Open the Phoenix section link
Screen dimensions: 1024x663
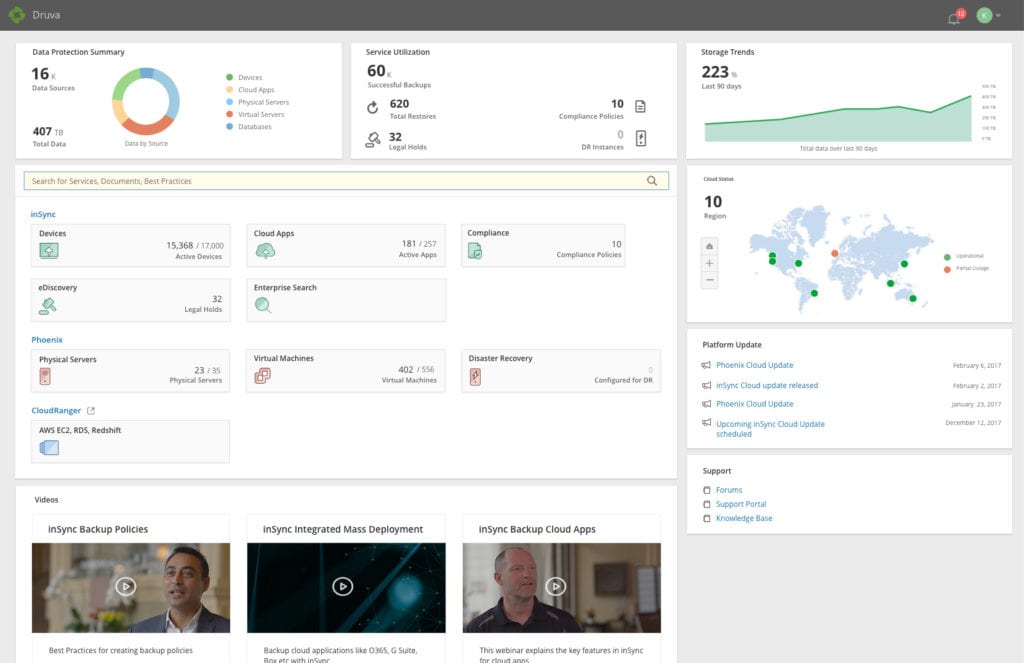pyautogui.click(x=47, y=340)
